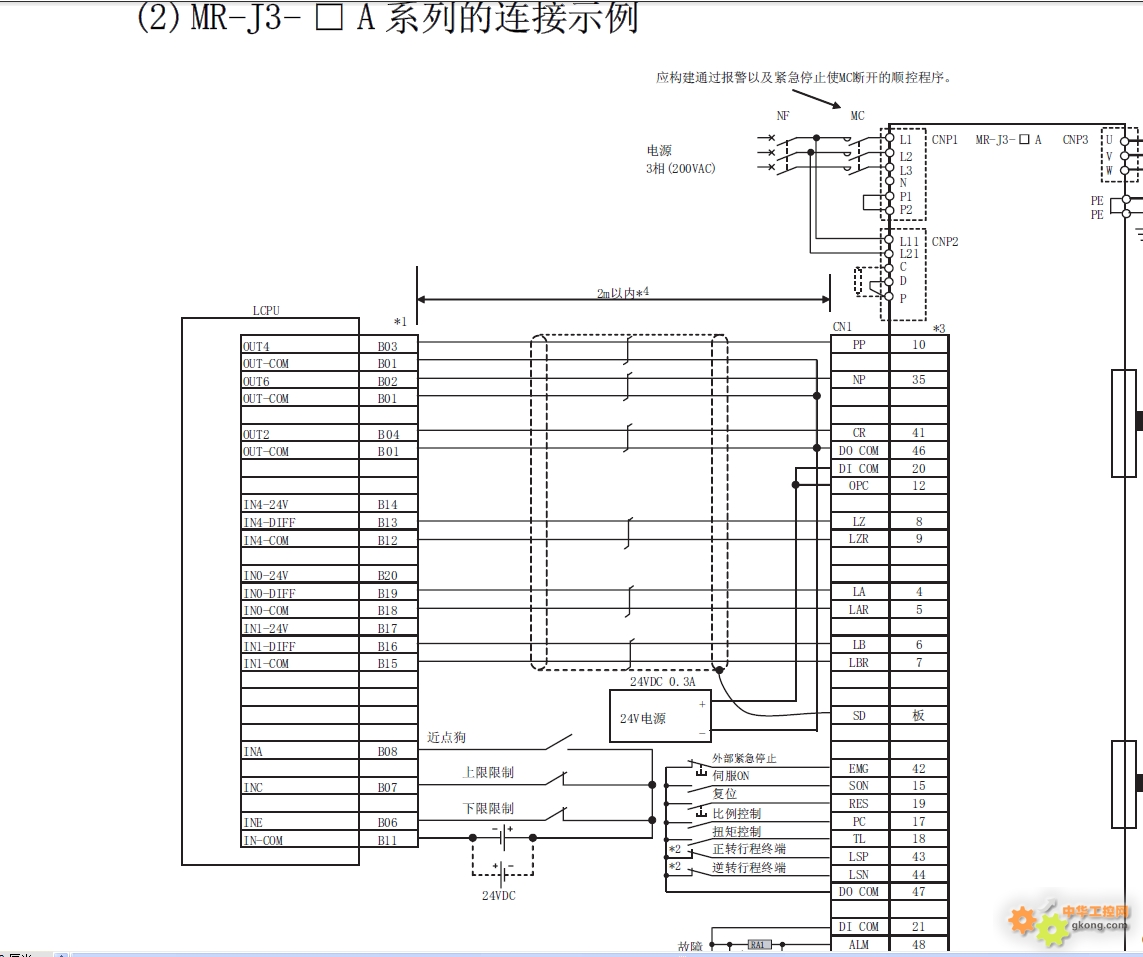Select the IN4-24V signal cell

pyautogui.click(x=300, y=504)
